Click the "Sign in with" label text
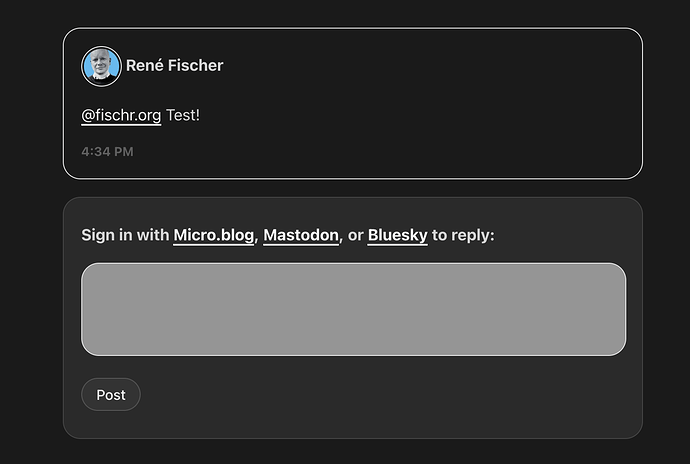 [x=125, y=235]
